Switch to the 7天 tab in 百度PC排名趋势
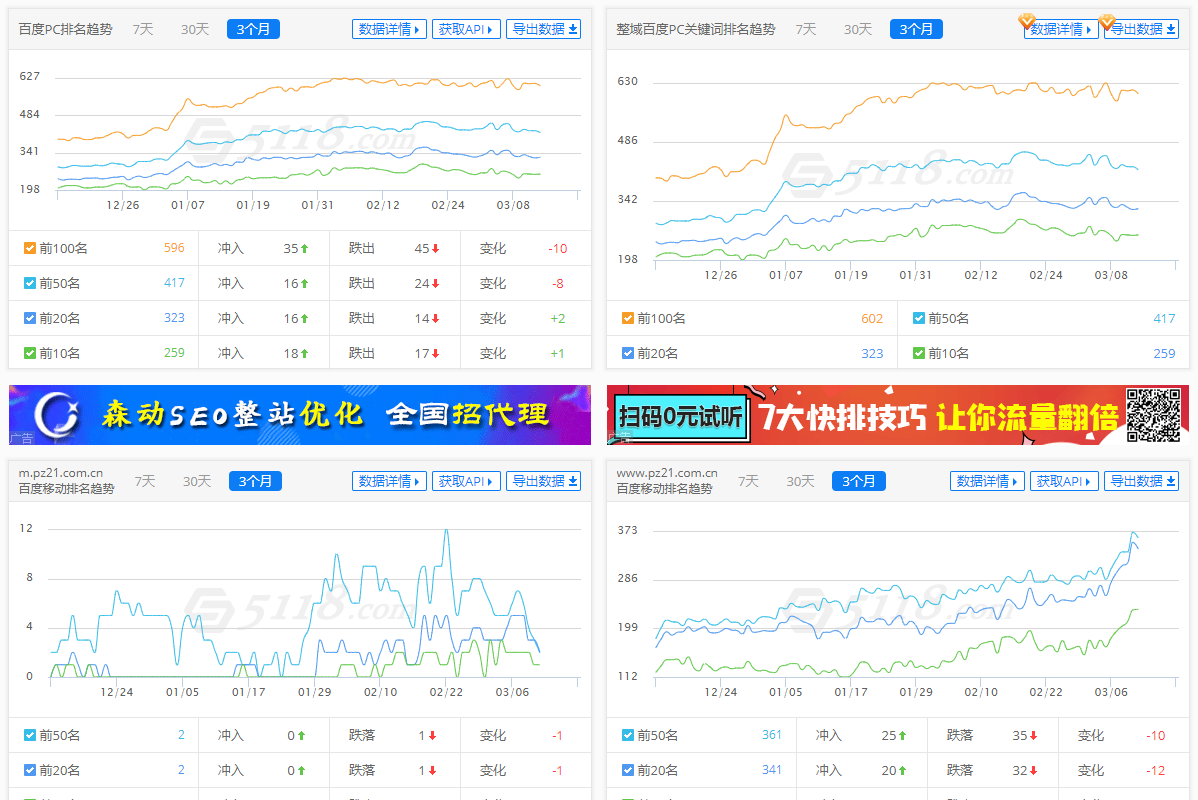Viewport: 1198px width, 800px height. coord(142,29)
